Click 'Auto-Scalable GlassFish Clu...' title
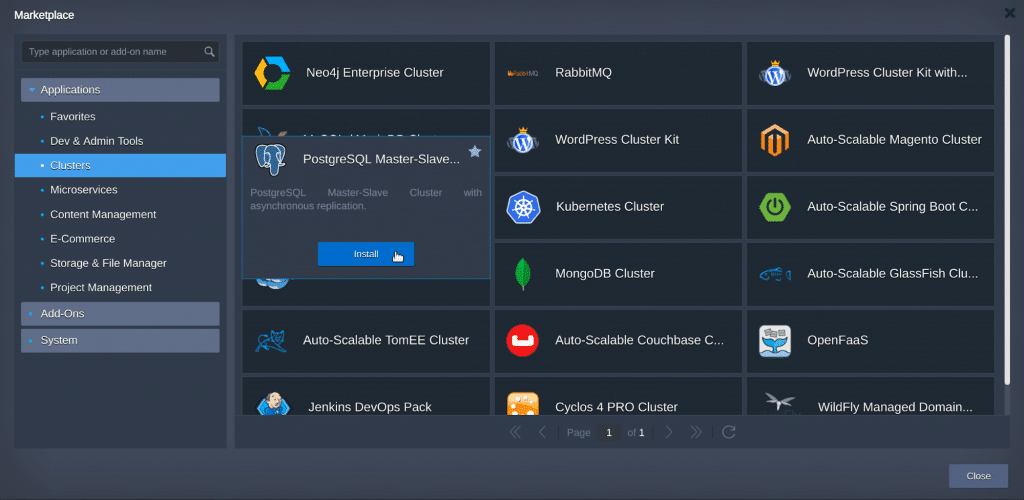 click(893, 273)
